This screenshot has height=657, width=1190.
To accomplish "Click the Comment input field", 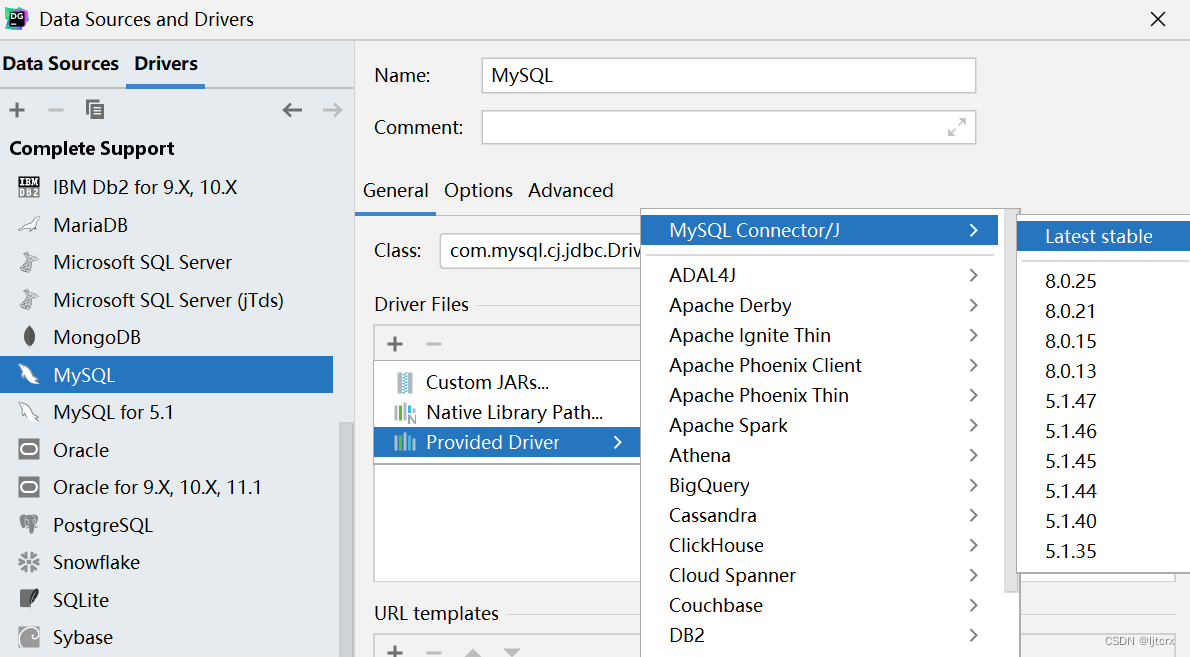I will [x=729, y=127].
